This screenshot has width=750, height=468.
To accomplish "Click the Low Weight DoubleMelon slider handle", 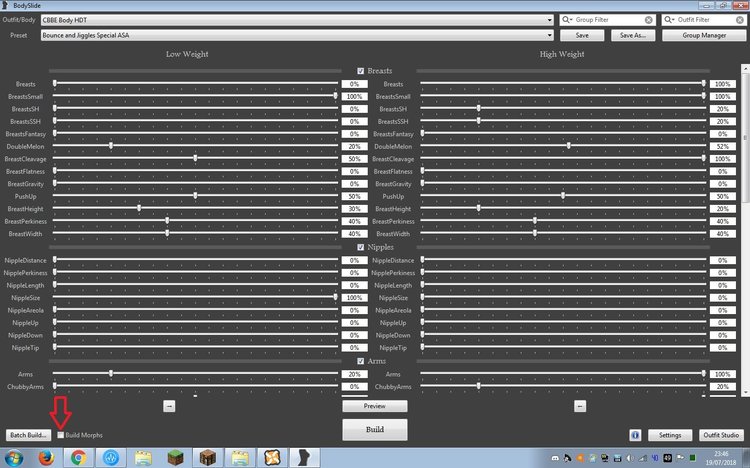I will 111,145.
